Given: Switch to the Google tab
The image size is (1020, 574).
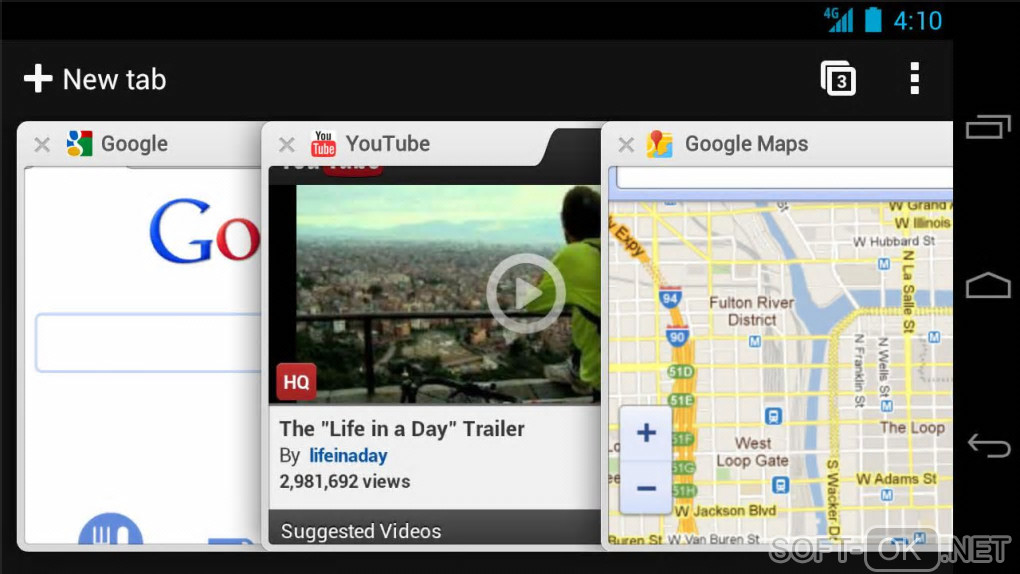Looking at the screenshot, I should tap(134, 144).
